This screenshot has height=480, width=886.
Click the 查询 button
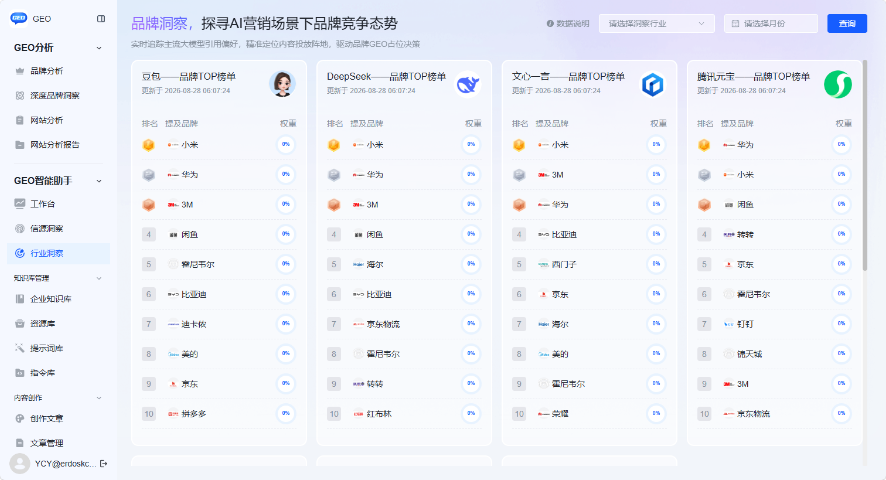846,24
